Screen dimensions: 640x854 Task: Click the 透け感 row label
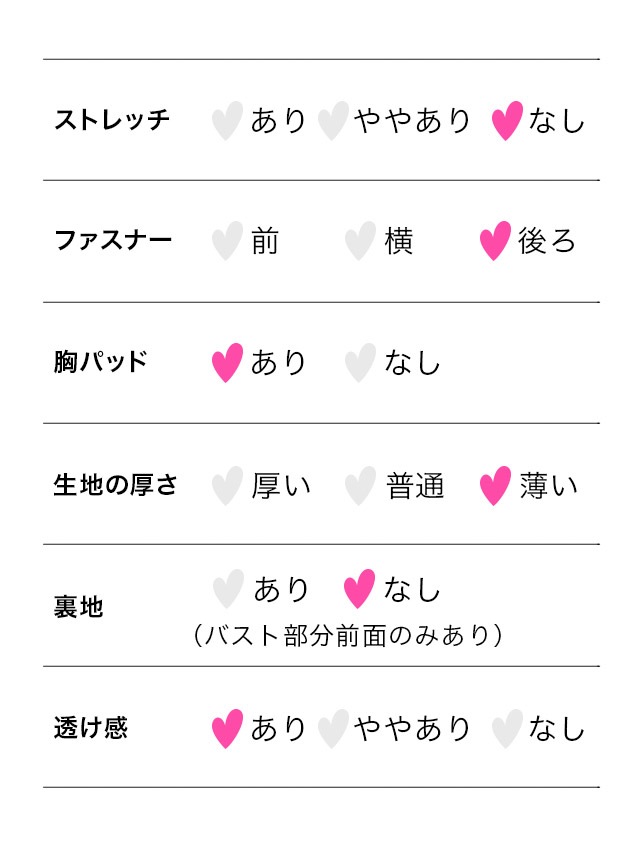pos(90,728)
